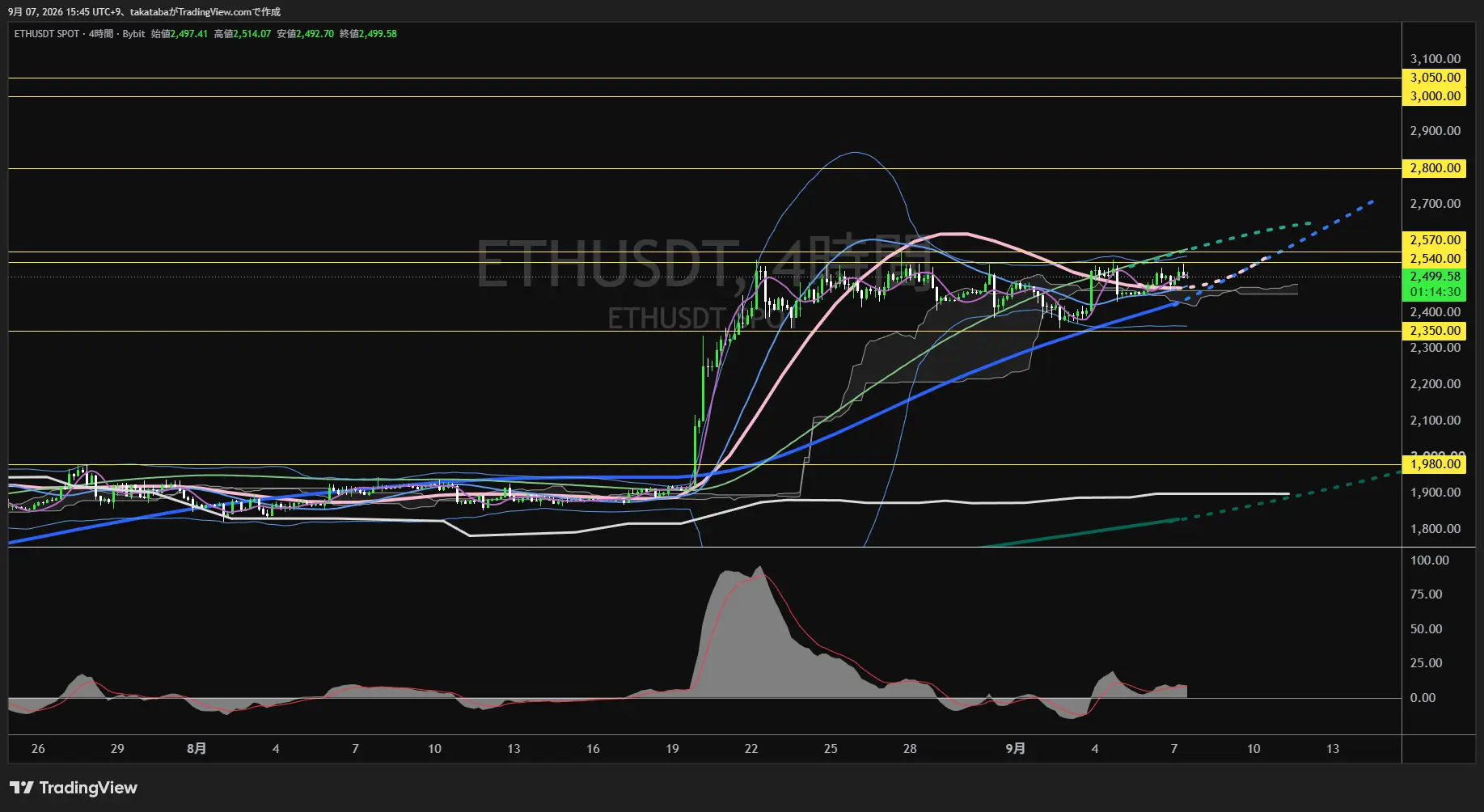Click the 19 date axis label

(672, 749)
